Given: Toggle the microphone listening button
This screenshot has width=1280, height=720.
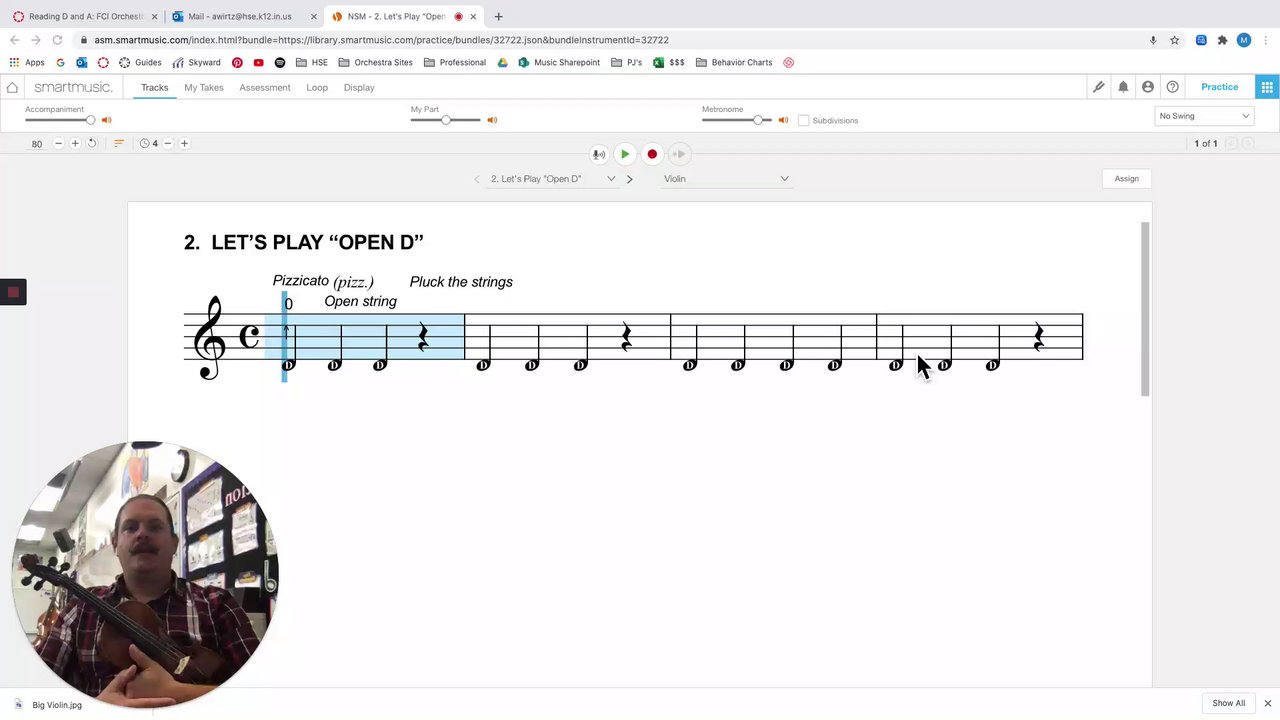Looking at the screenshot, I should click(598, 154).
